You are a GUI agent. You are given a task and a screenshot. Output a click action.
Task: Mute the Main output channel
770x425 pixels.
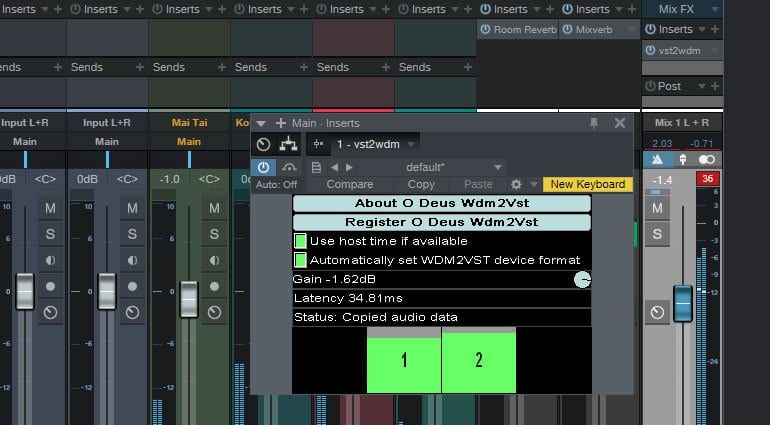(x=657, y=208)
